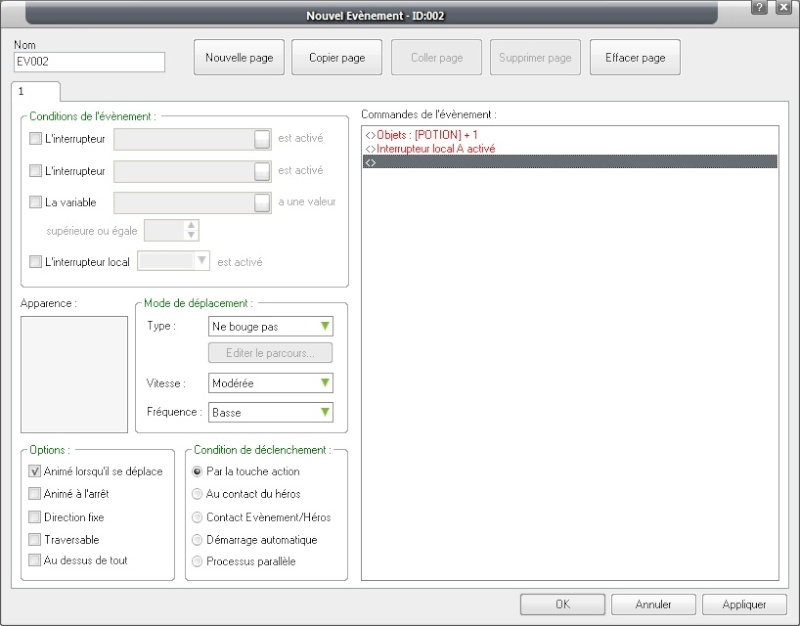Enable the first L'interrupteur condition checkbox
The height and width of the screenshot is (626, 800).
[35, 138]
